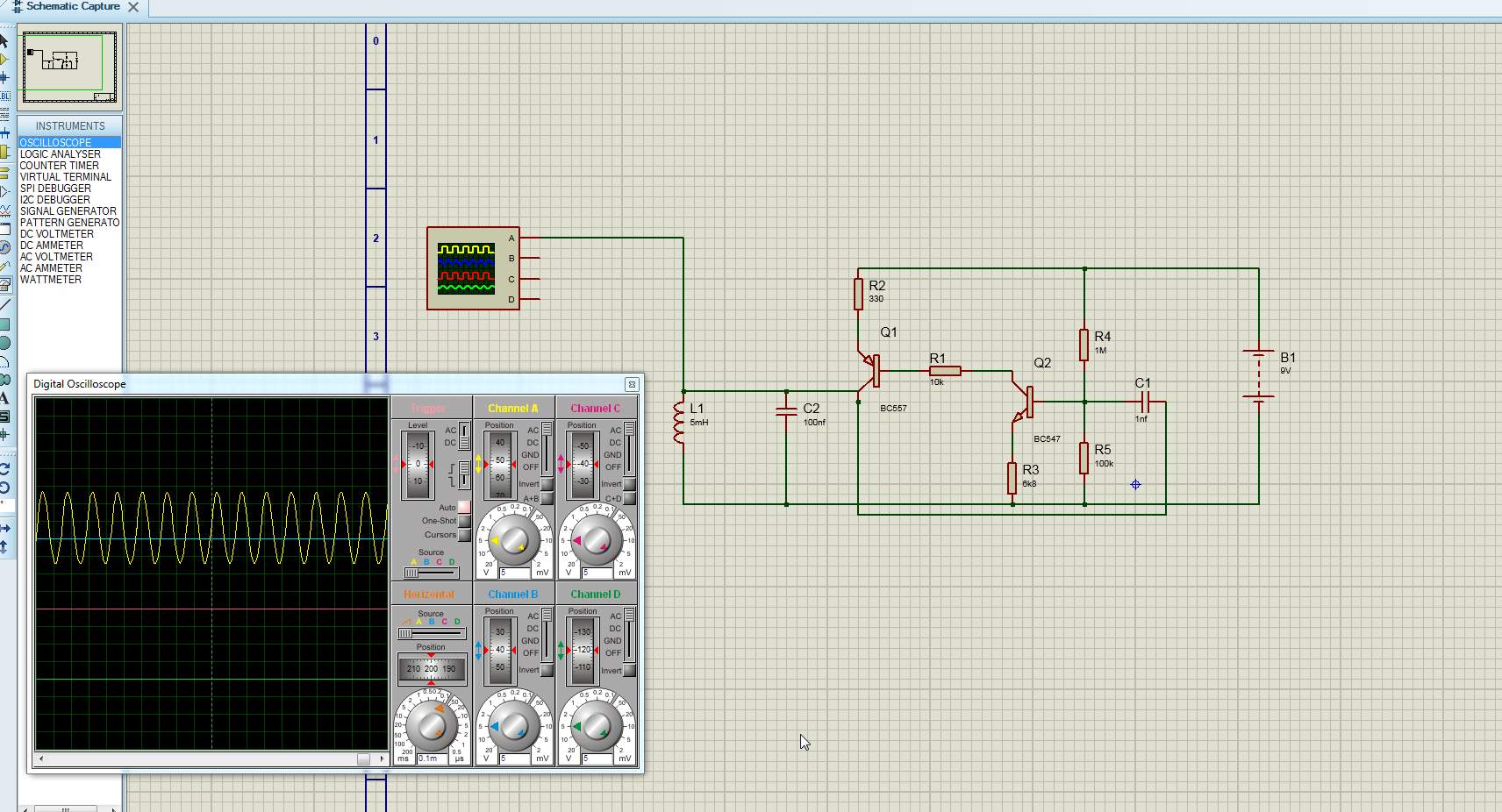Select the Selection Mode arrow tool
Screen dimensions: 1502x812
point(4,41)
